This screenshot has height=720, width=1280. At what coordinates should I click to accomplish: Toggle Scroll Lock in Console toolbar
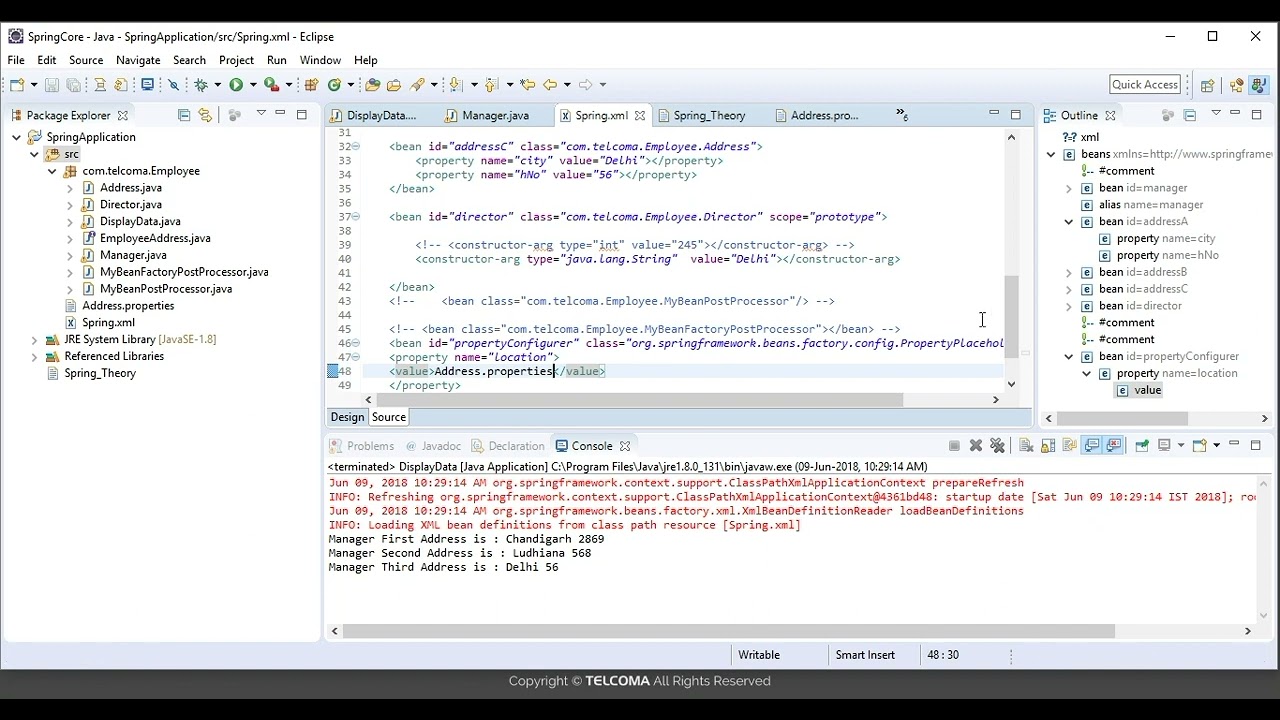1048,446
